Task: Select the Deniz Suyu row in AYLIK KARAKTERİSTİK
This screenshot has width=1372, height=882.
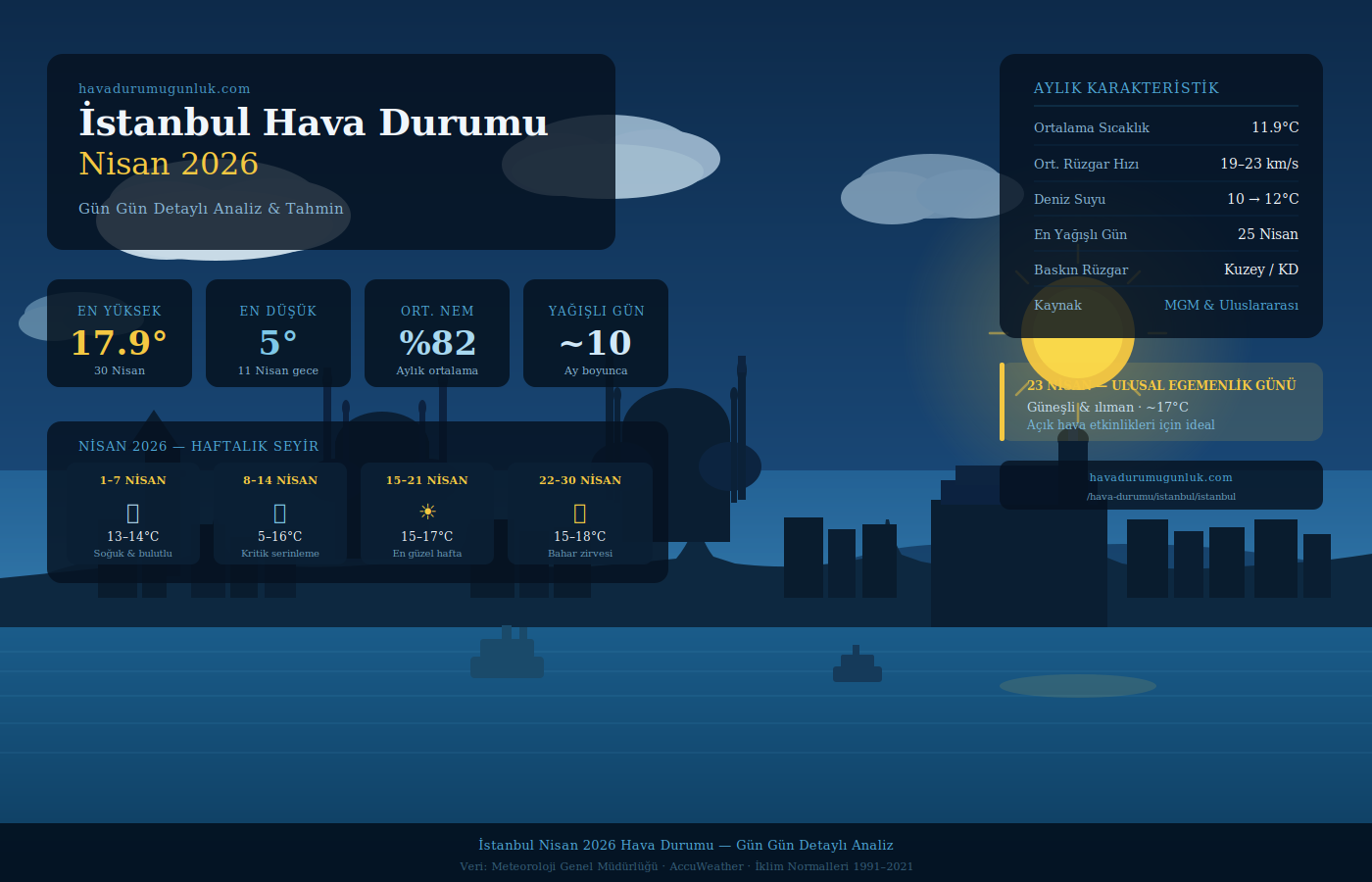Action: [1165, 199]
